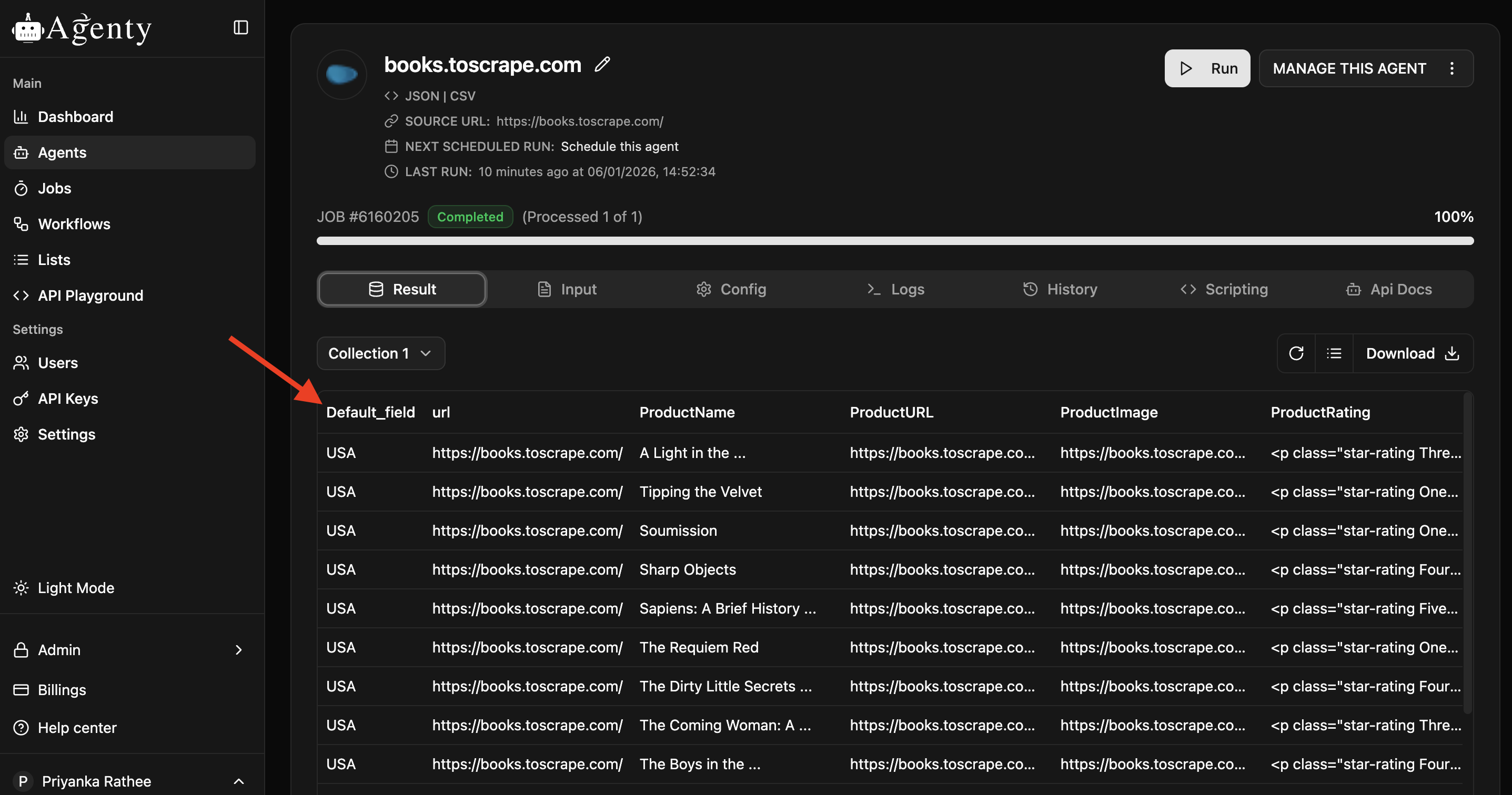Click the pencil edit agent name icon
This screenshot has width=1512, height=795.
tap(602, 65)
